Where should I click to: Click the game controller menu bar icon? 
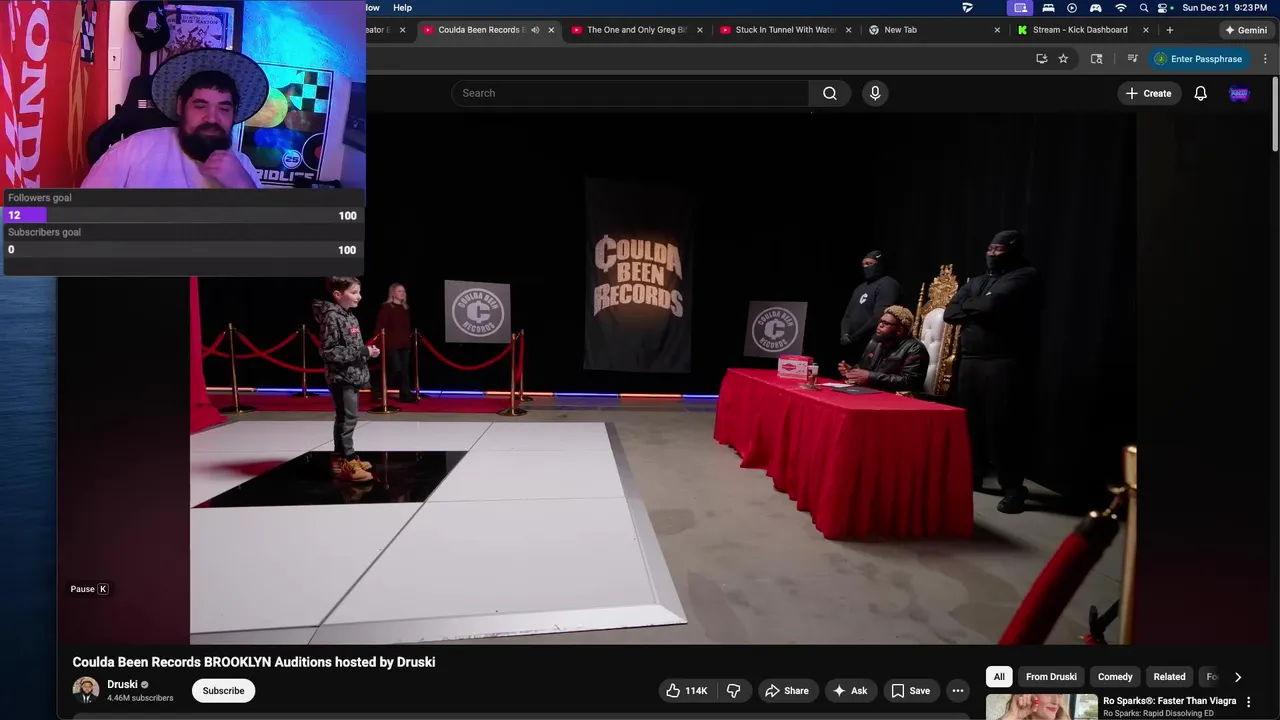pyautogui.click(x=1095, y=8)
